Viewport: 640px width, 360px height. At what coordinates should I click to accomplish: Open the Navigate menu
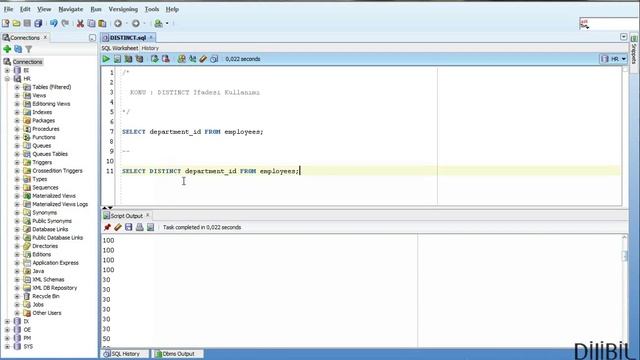coord(71,9)
